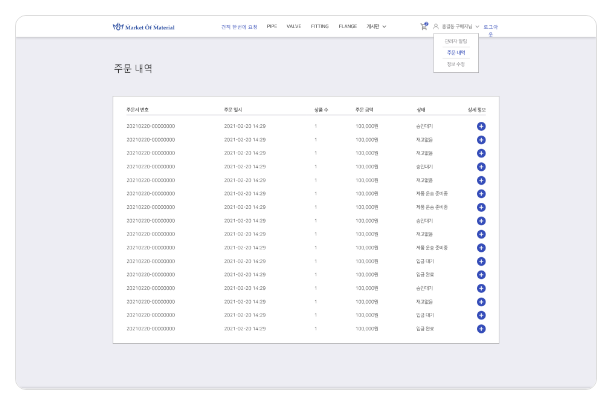
Task: Open details via last row's plus button
Action: (481, 328)
